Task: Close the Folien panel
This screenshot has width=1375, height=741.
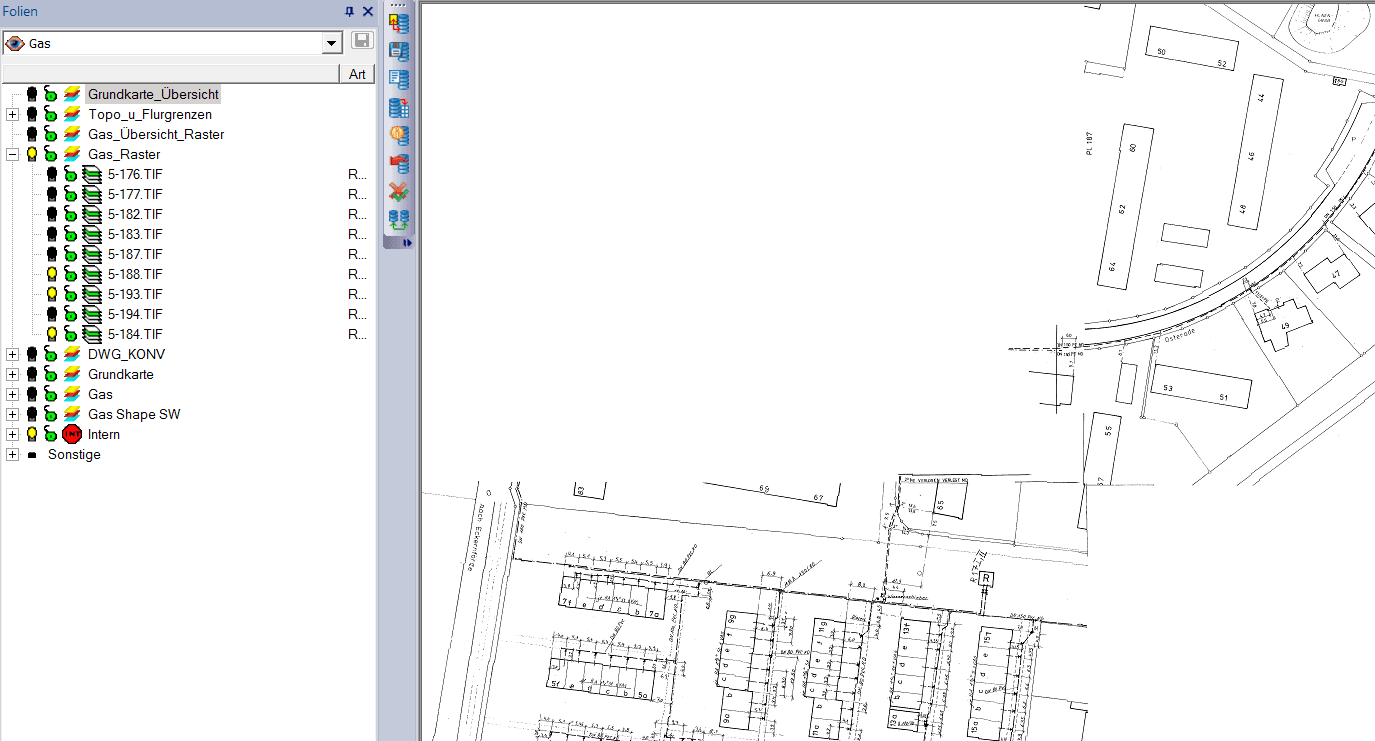Action: click(x=367, y=11)
